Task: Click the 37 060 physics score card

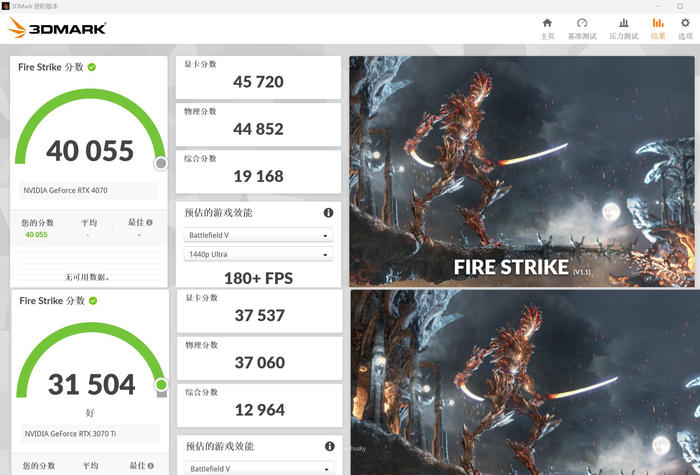Action: (x=260, y=358)
